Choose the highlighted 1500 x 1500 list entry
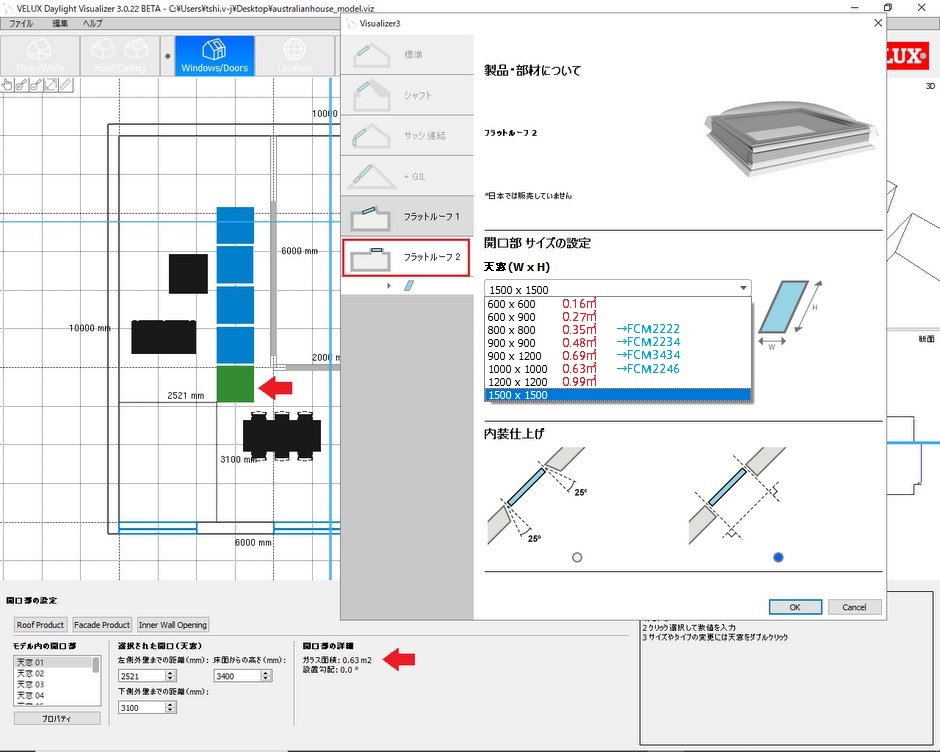Viewport: 940px width, 752px height. (617, 395)
